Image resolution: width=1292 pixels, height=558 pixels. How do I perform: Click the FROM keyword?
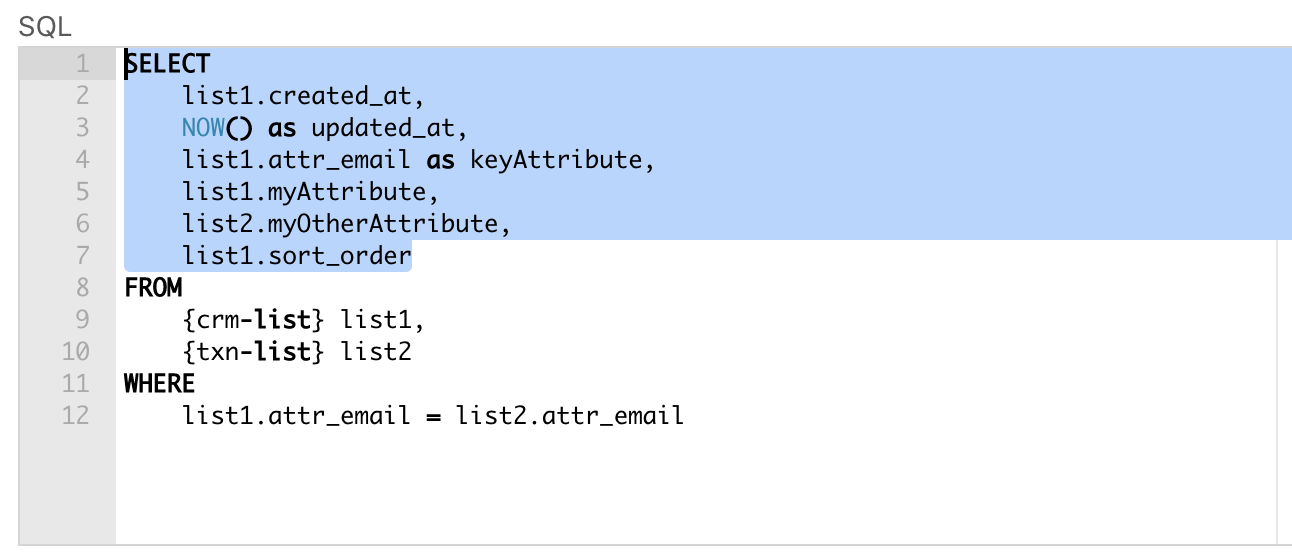point(153,288)
